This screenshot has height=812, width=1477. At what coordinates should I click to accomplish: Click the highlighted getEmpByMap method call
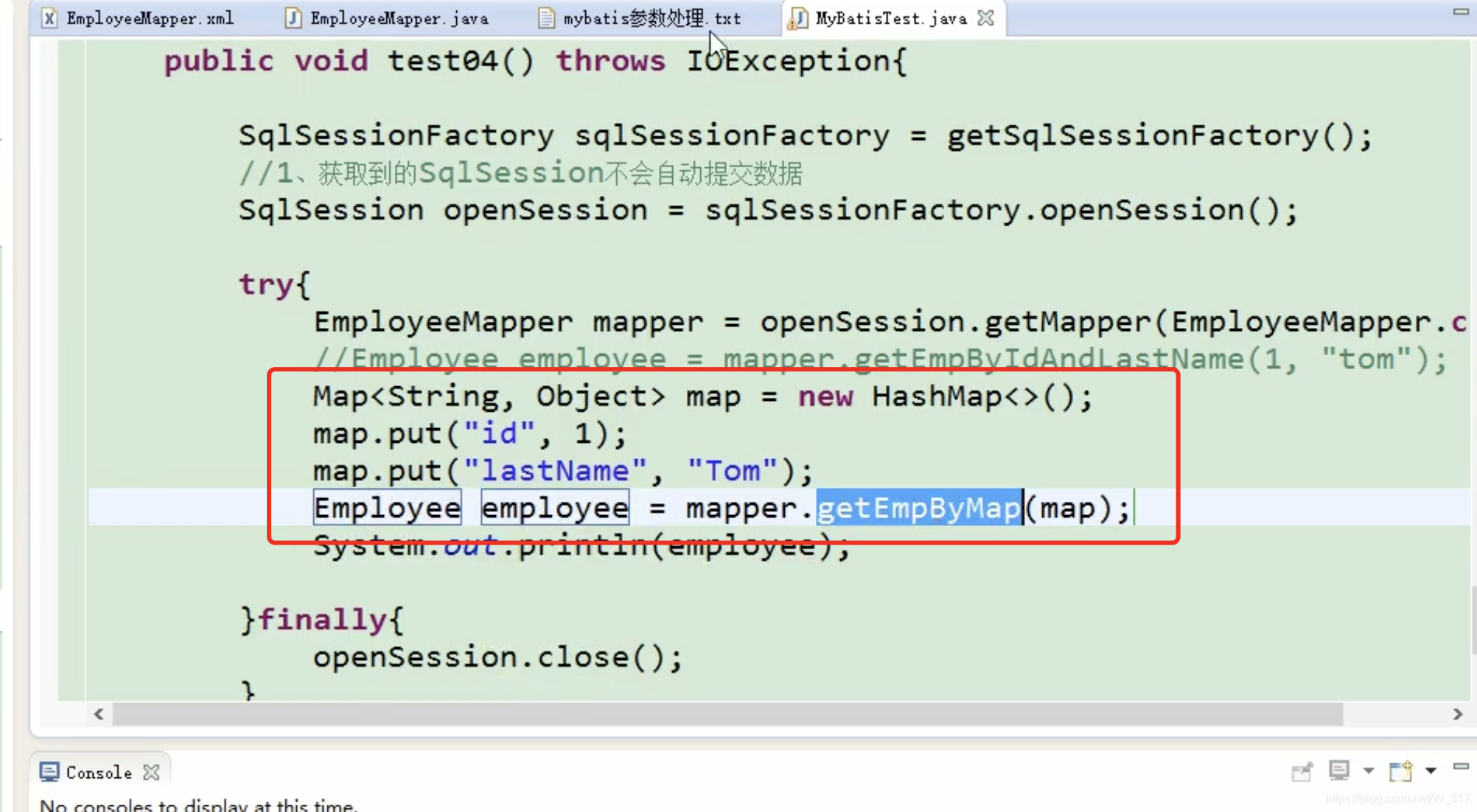pyautogui.click(x=919, y=508)
